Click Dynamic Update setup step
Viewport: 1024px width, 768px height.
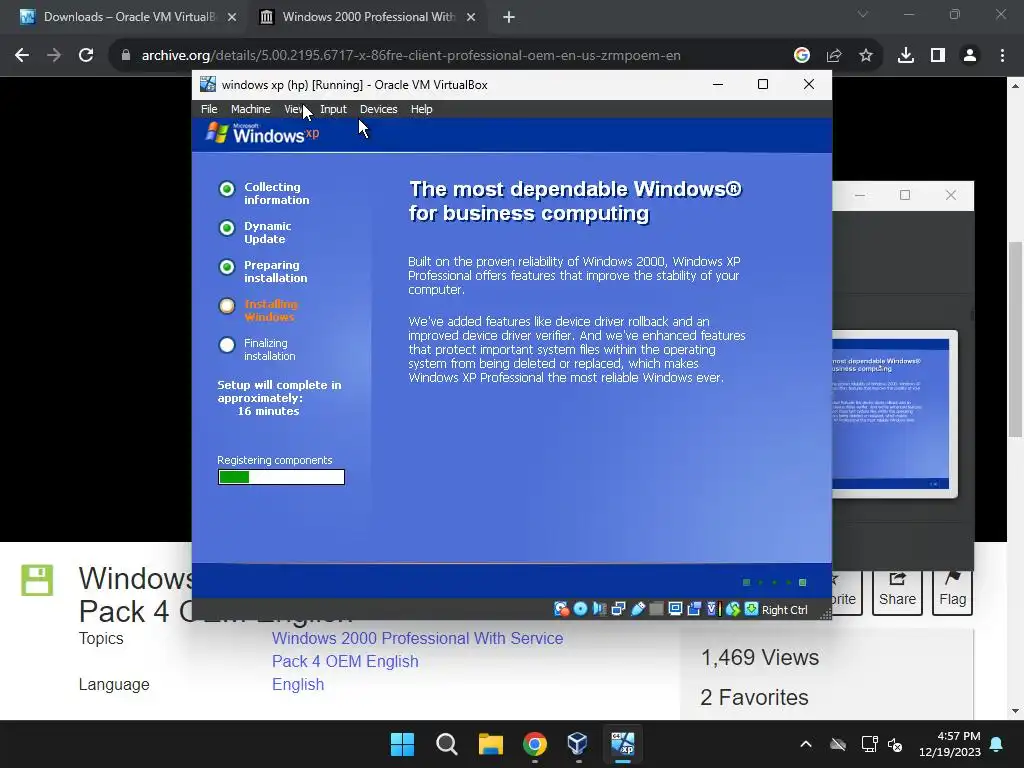(x=255, y=232)
